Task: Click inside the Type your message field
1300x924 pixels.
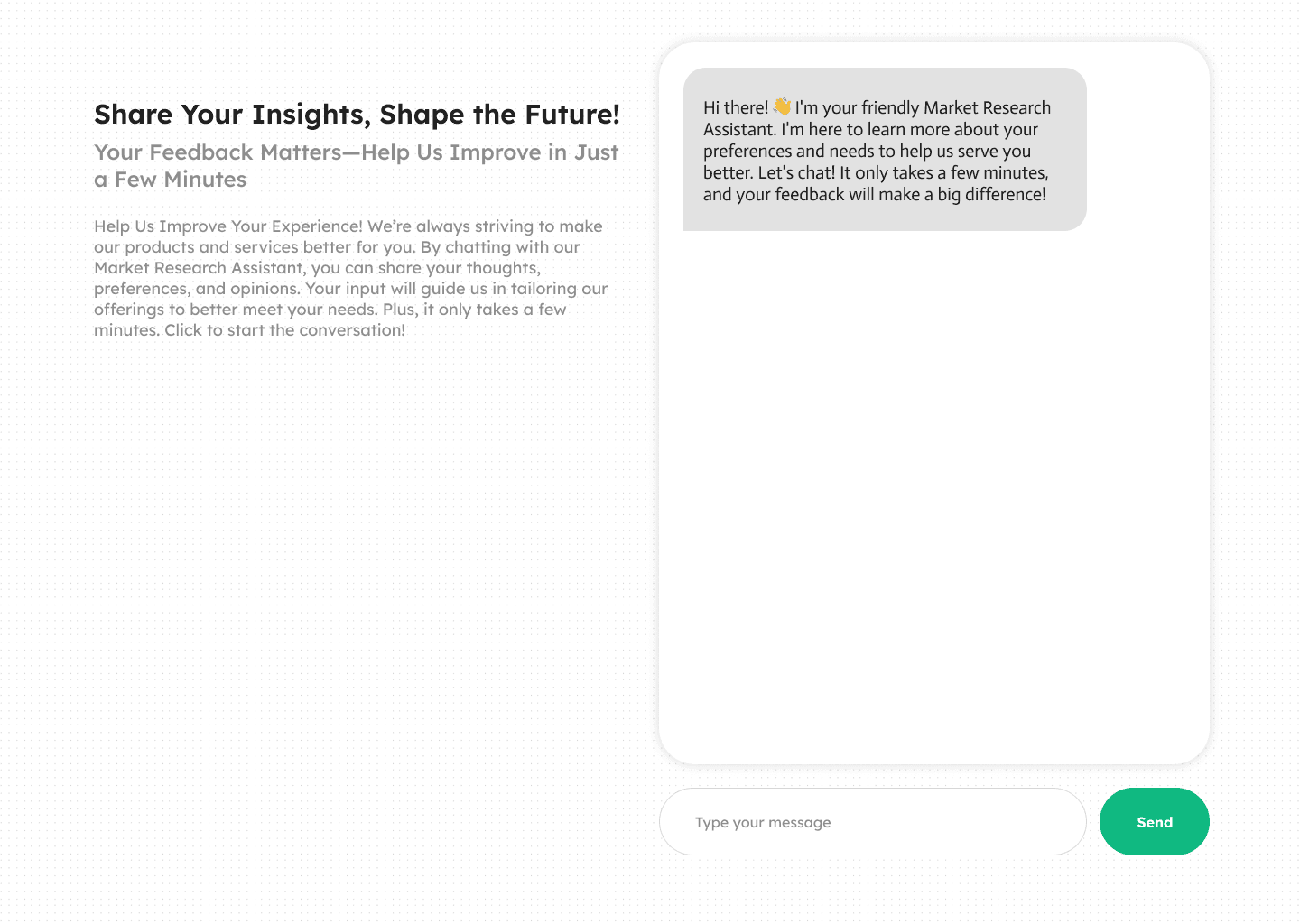Action: pyautogui.click(x=872, y=822)
